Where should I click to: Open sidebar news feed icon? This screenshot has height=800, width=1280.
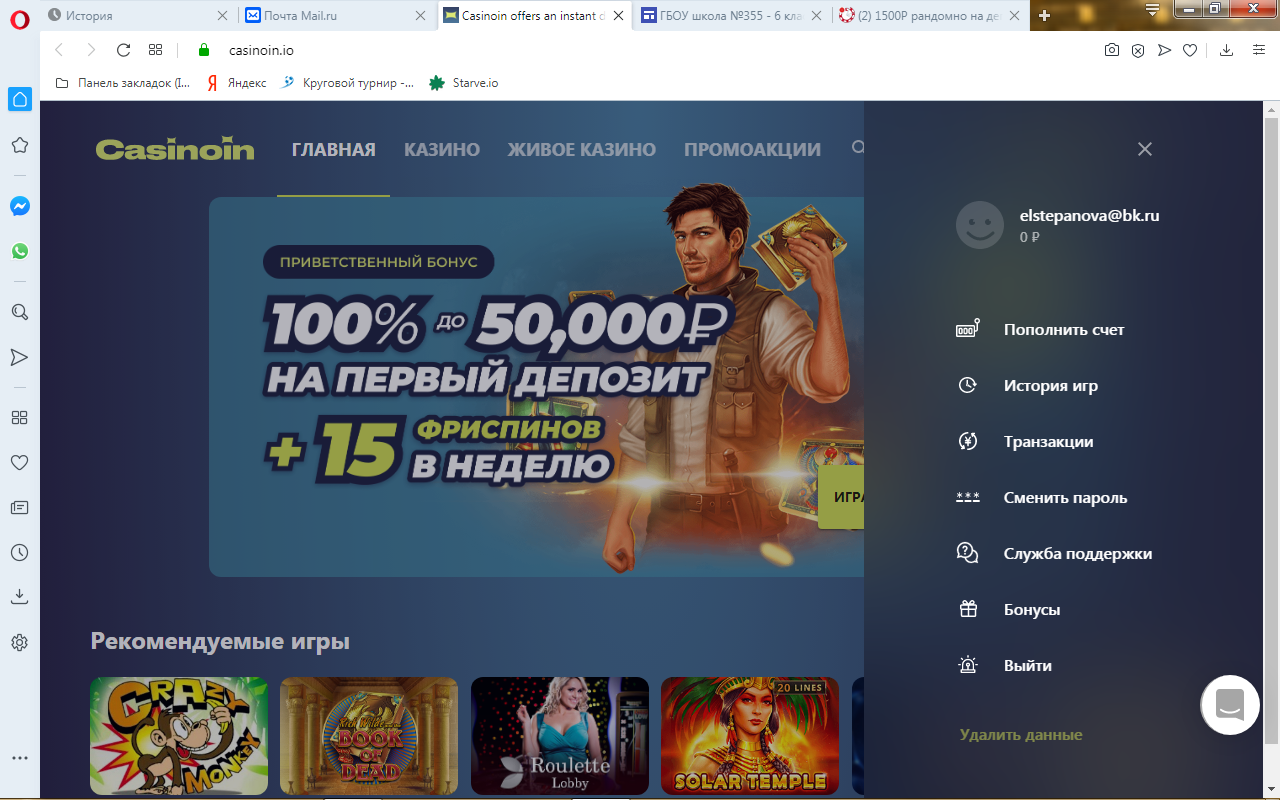point(19,507)
